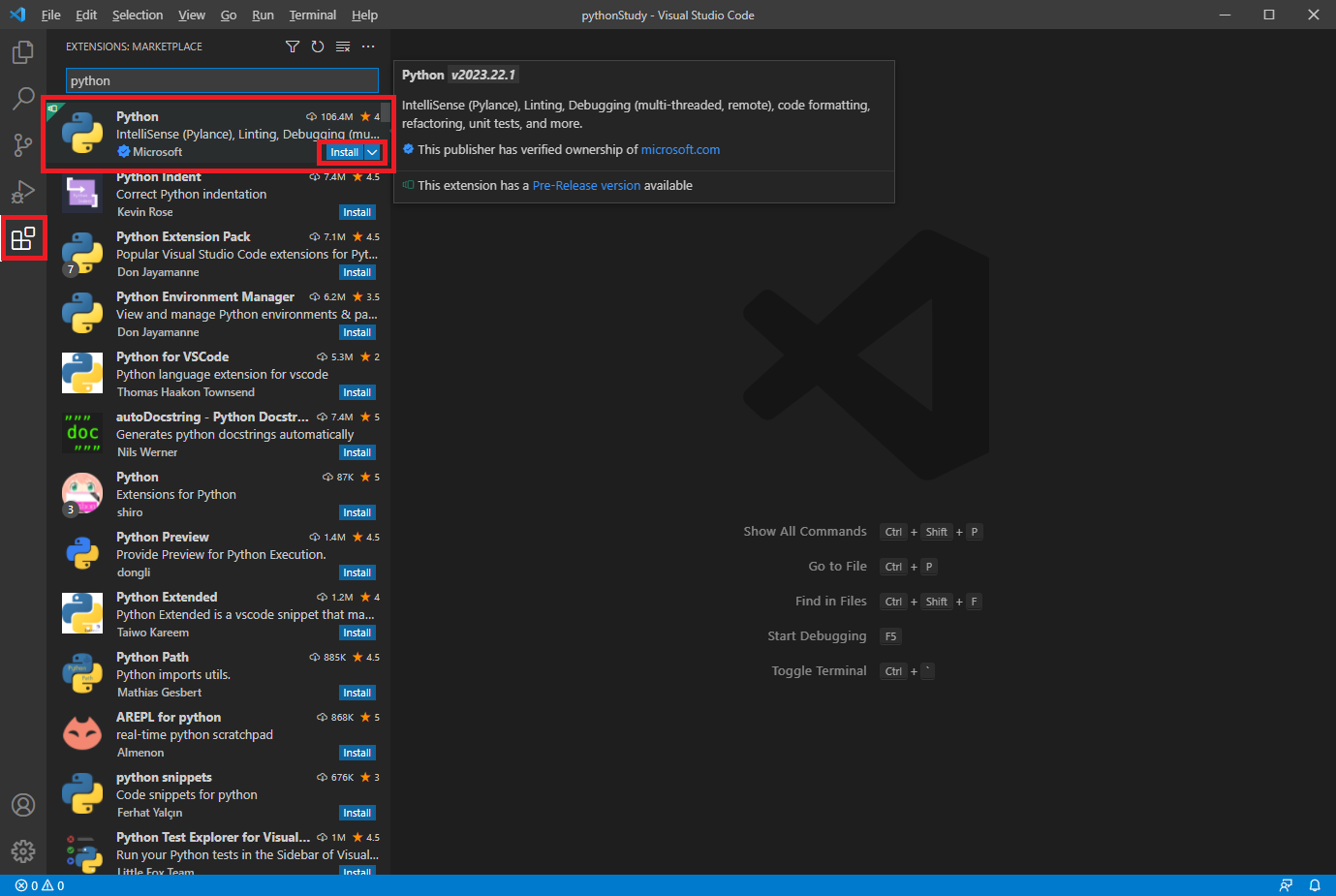Expand the Install dropdown arrow for Python
The height and width of the screenshot is (896, 1336).
pyautogui.click(x=372, y=152)
